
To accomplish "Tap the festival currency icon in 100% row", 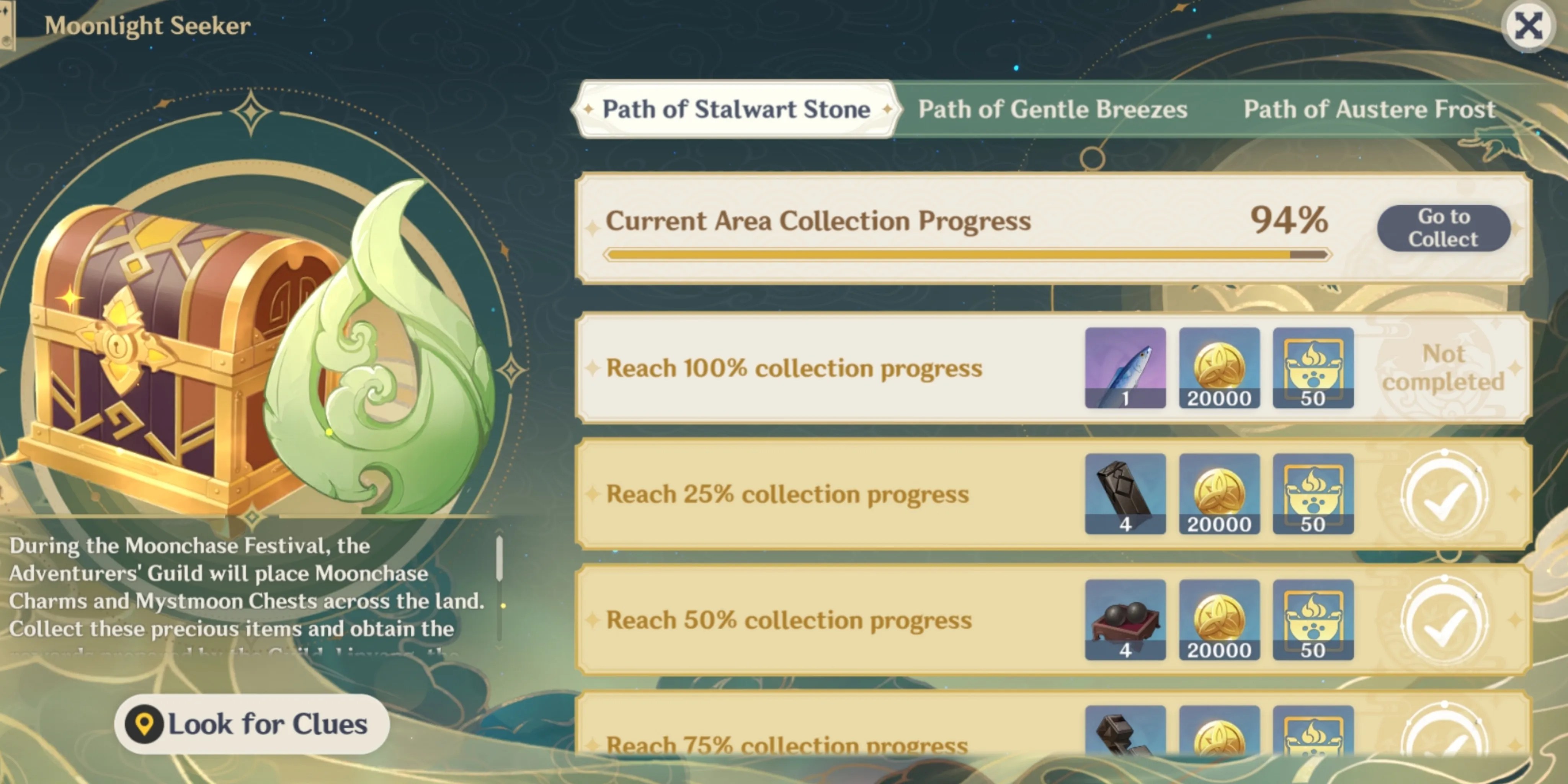I will [1313, 367].
